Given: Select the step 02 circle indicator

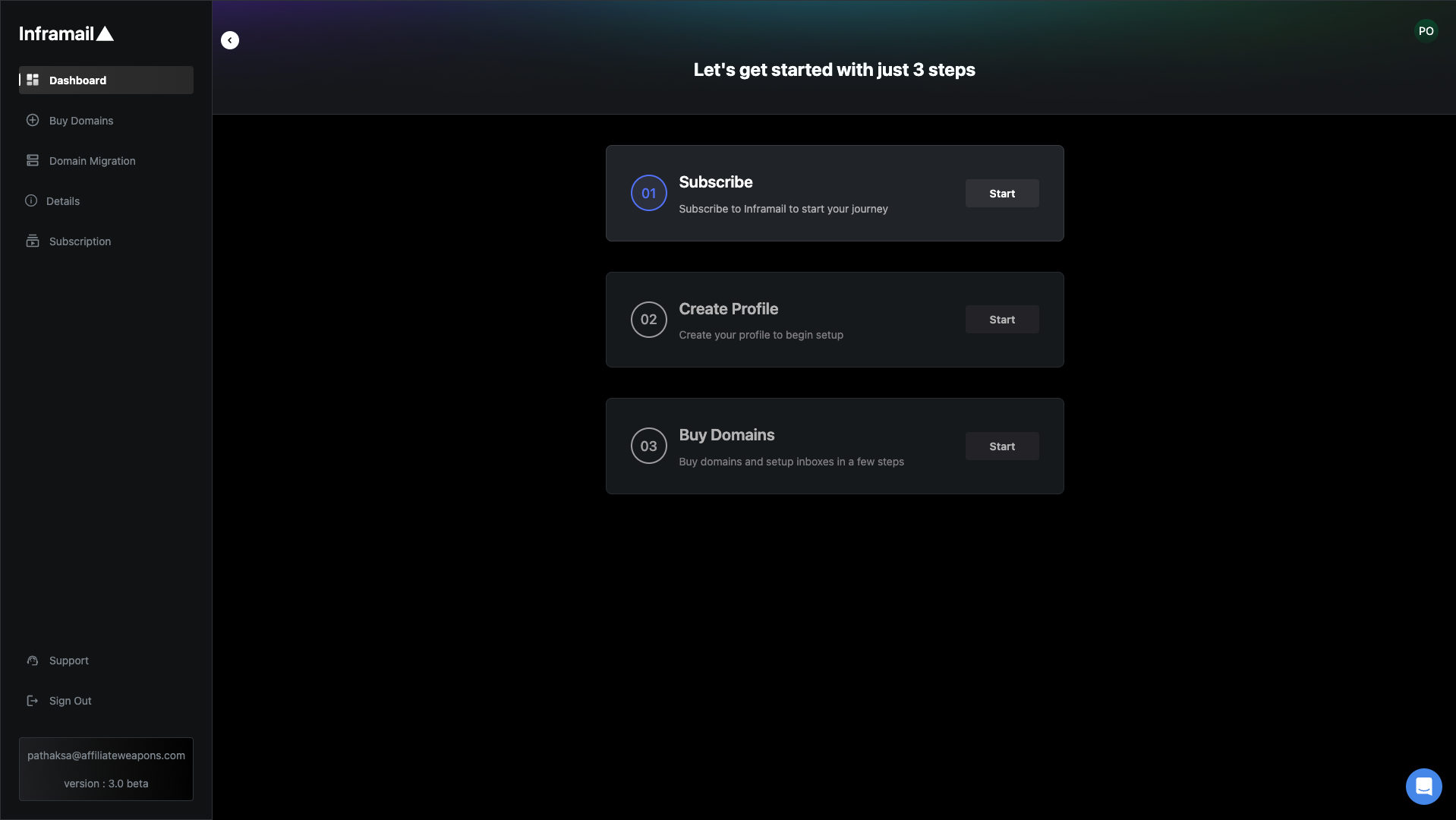Looking at the screenshot, I should [648, 320].
